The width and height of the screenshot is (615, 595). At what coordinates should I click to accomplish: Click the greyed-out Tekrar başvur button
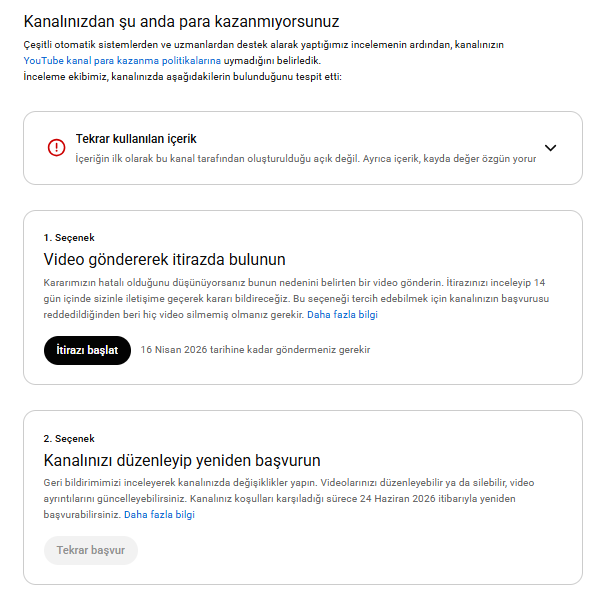coord(91,550)
